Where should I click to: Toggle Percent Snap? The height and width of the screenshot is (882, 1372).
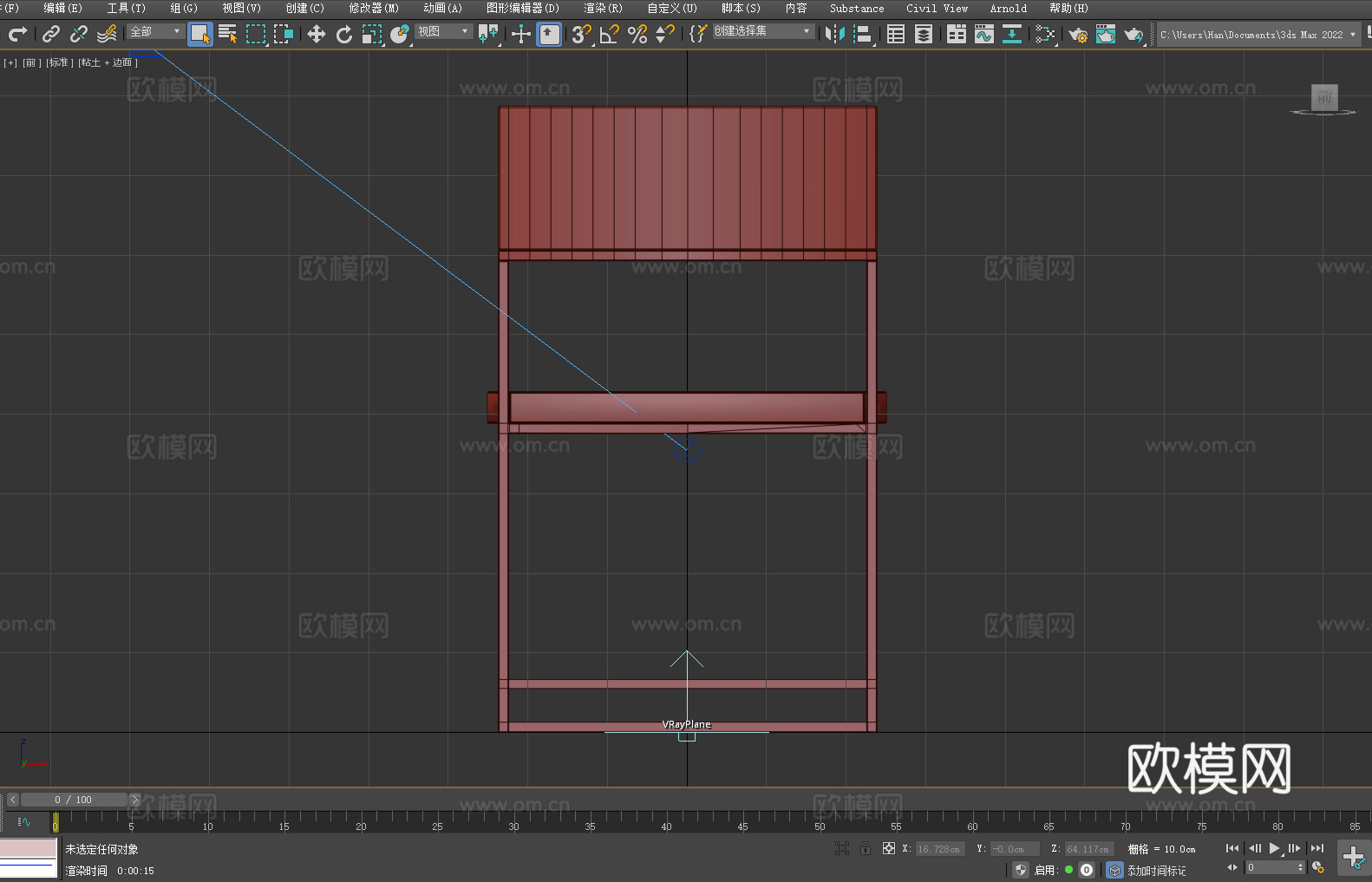(637, 34)
